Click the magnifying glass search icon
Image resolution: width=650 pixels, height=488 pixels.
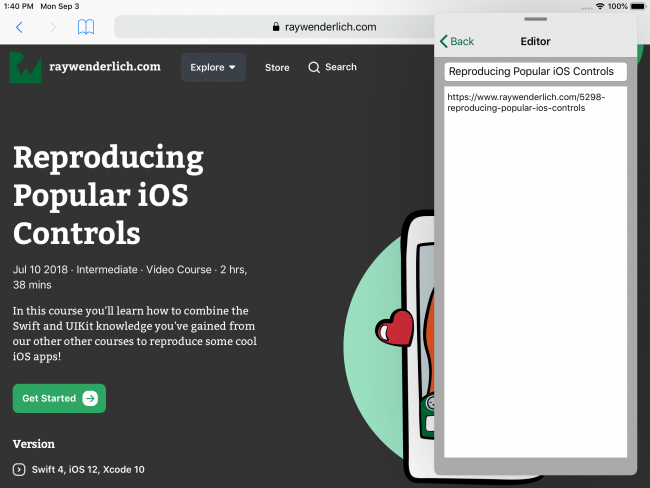click(x=314, y=67)
